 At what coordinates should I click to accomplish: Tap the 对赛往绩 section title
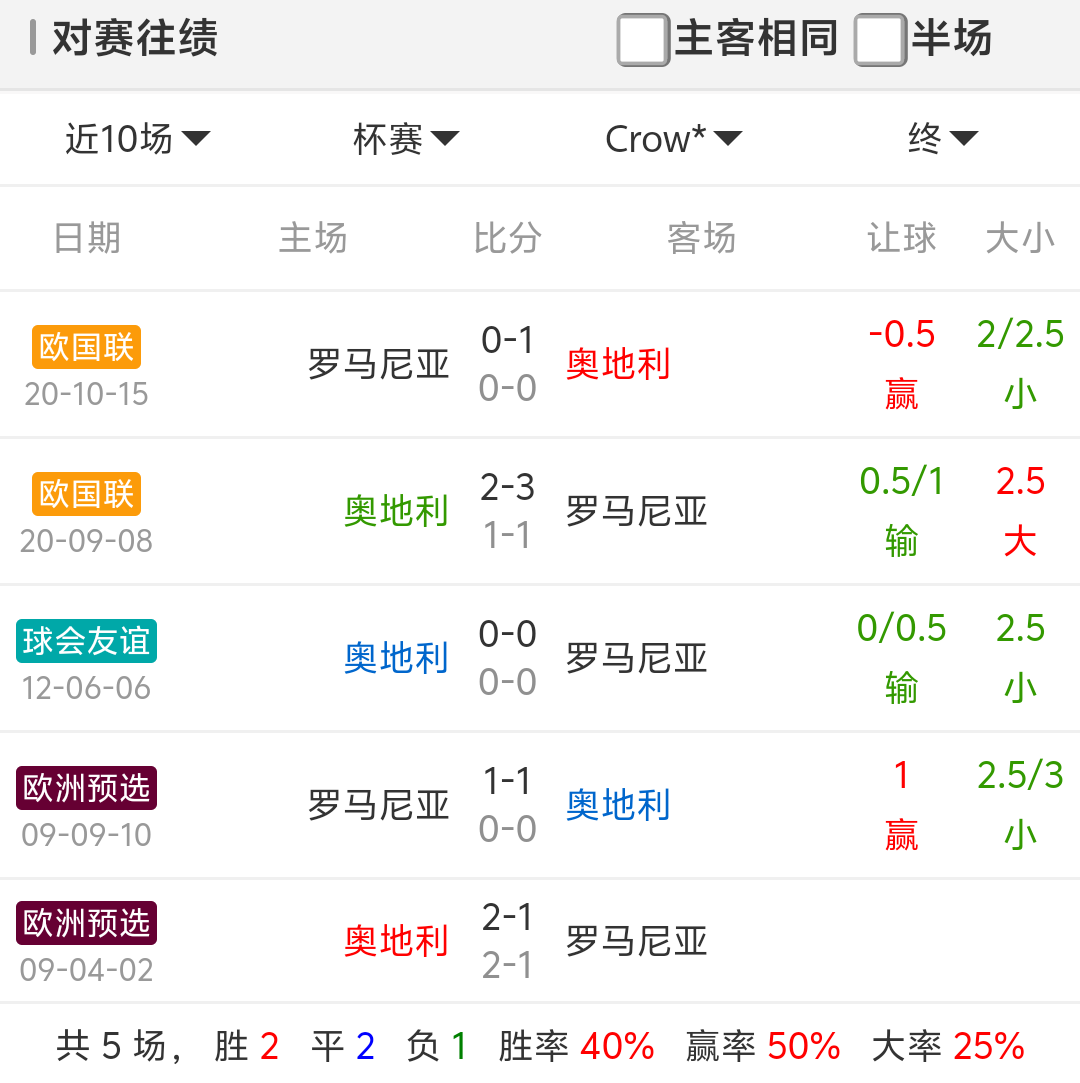click(x=134, y=39)
